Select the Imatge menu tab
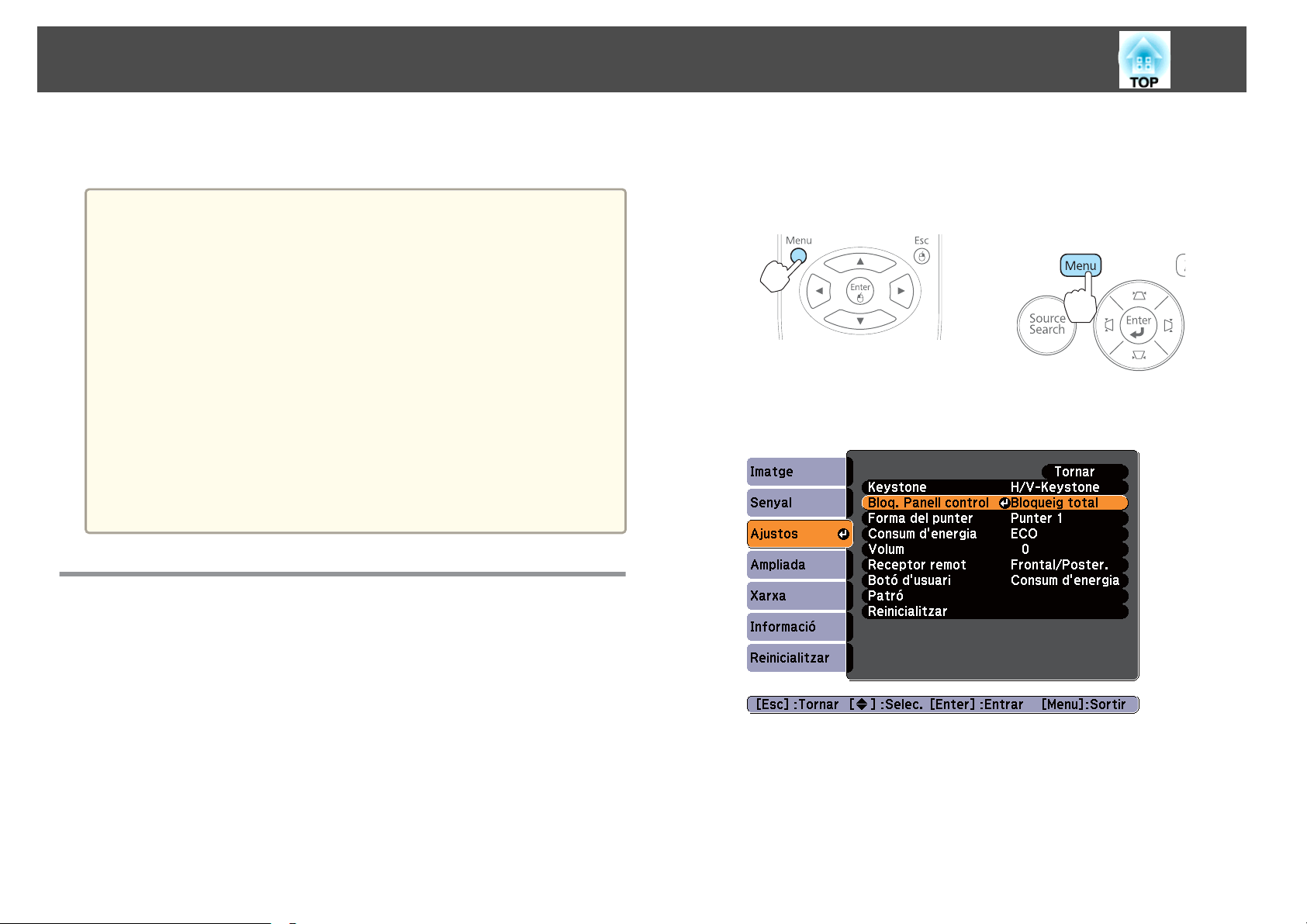Viewport: 1307px width, 924px height. 797,472
